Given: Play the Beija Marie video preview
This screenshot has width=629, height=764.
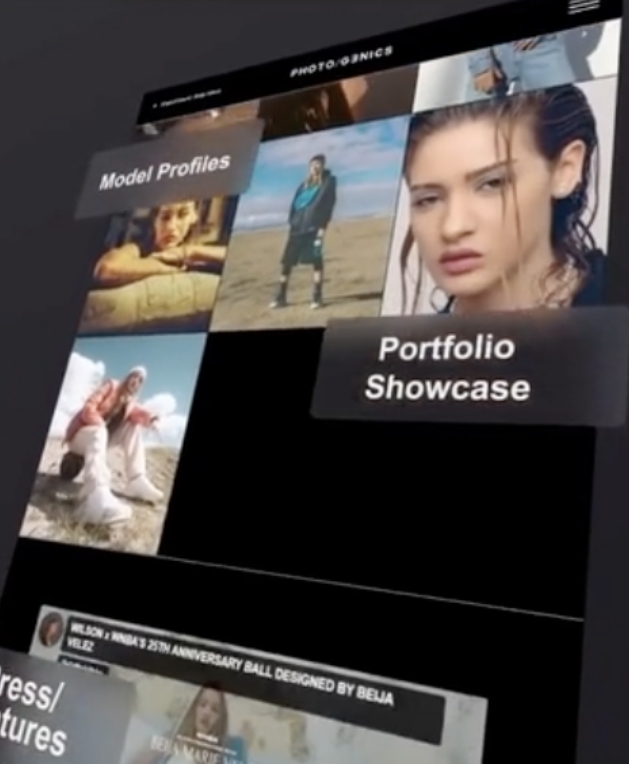Looking at the screenshot, I should coord(300,725).
